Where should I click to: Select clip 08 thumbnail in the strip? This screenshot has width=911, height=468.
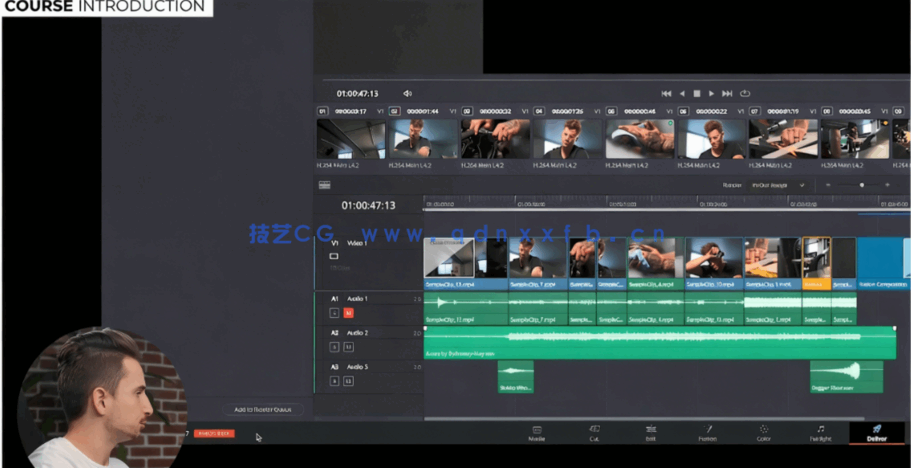[855, 139]
